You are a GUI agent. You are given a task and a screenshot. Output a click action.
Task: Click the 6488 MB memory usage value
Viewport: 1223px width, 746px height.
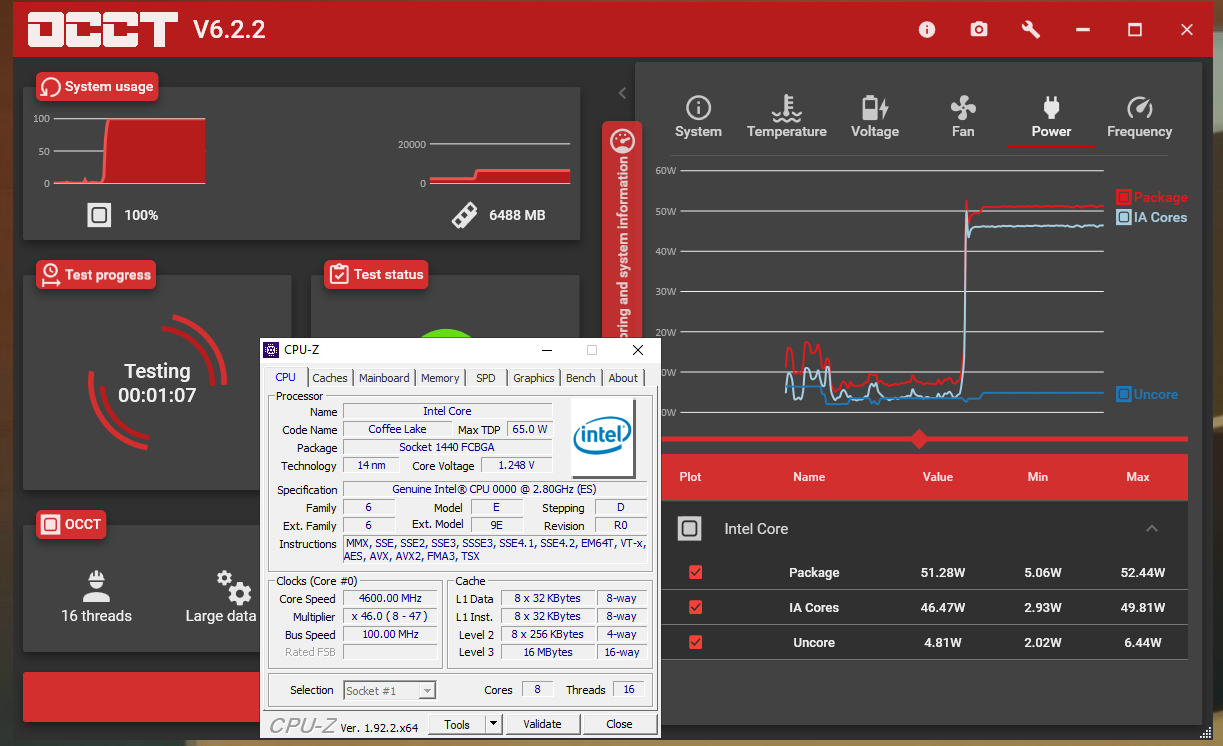517,215
